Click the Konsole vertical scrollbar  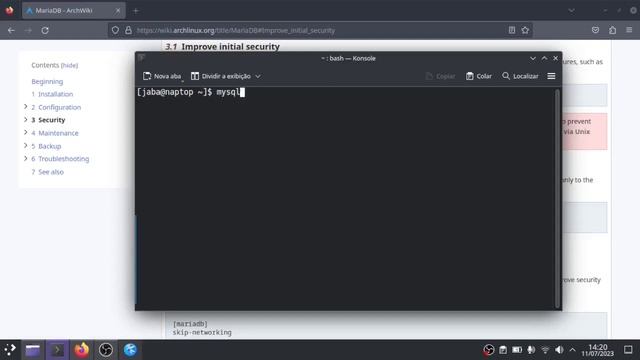pyautogui.click(x=557, y=198)
